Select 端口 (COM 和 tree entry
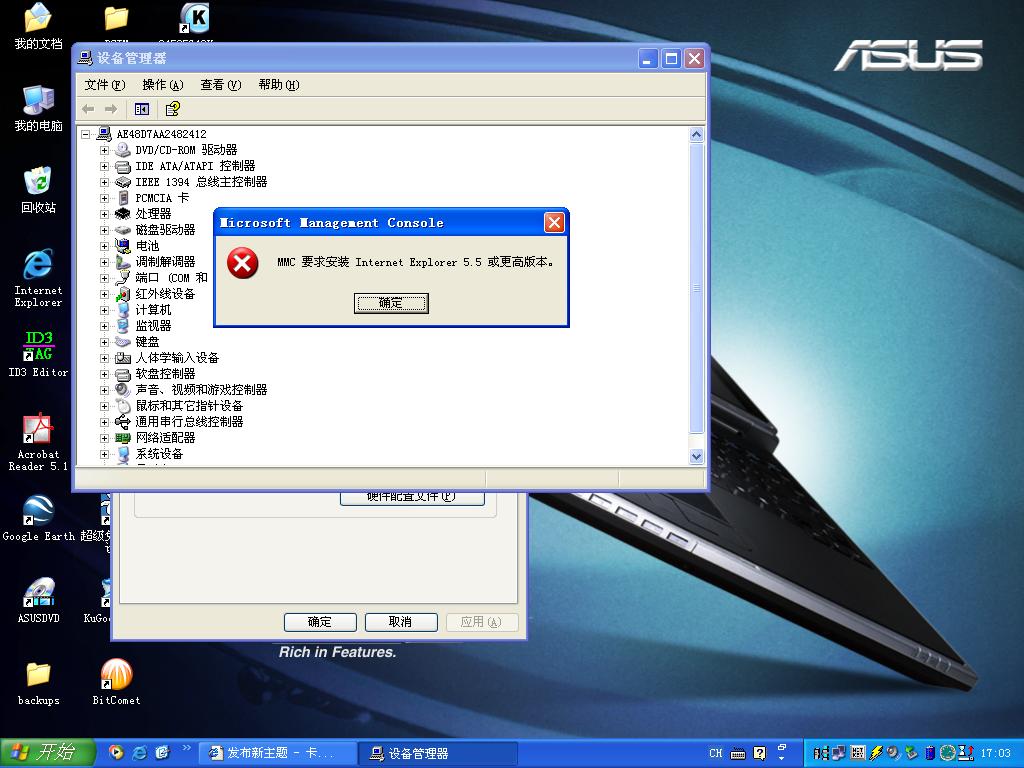Image resolution: width=1024 pixels, height=768 pixels. tap(171, 278)
